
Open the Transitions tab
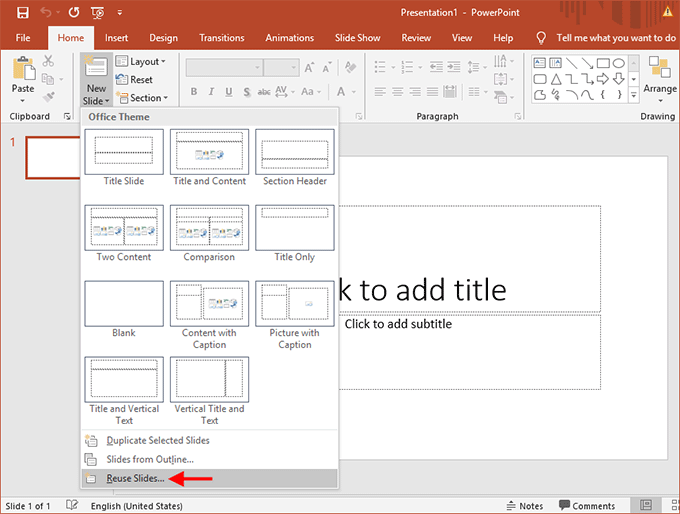[x=222, y=38]
